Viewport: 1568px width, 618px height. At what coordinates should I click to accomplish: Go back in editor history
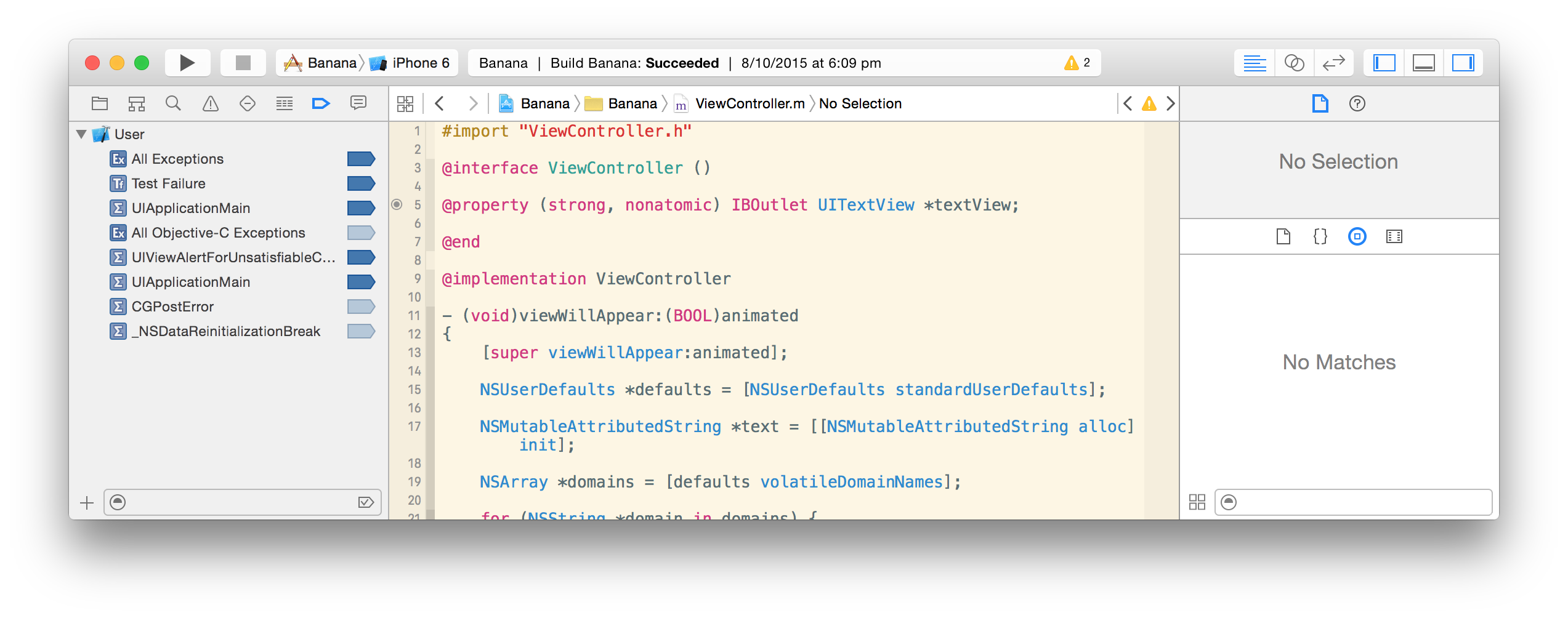pyautogui.click(x=440, y=103)
